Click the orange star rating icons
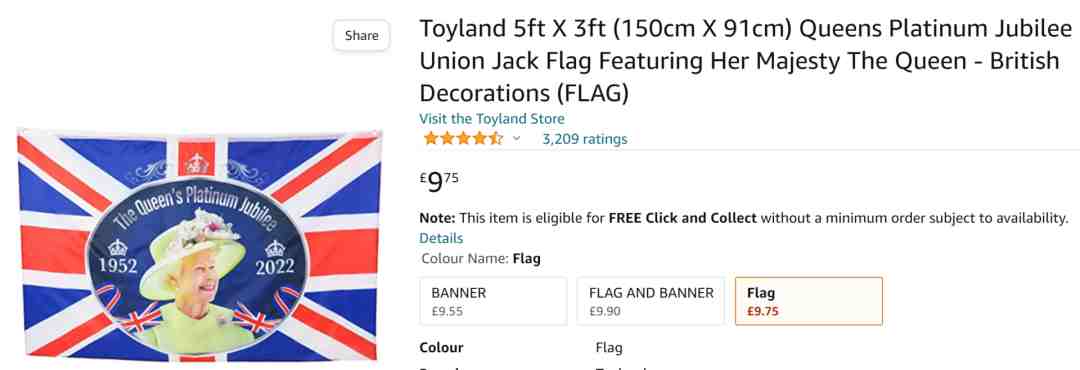 point(464,138)
